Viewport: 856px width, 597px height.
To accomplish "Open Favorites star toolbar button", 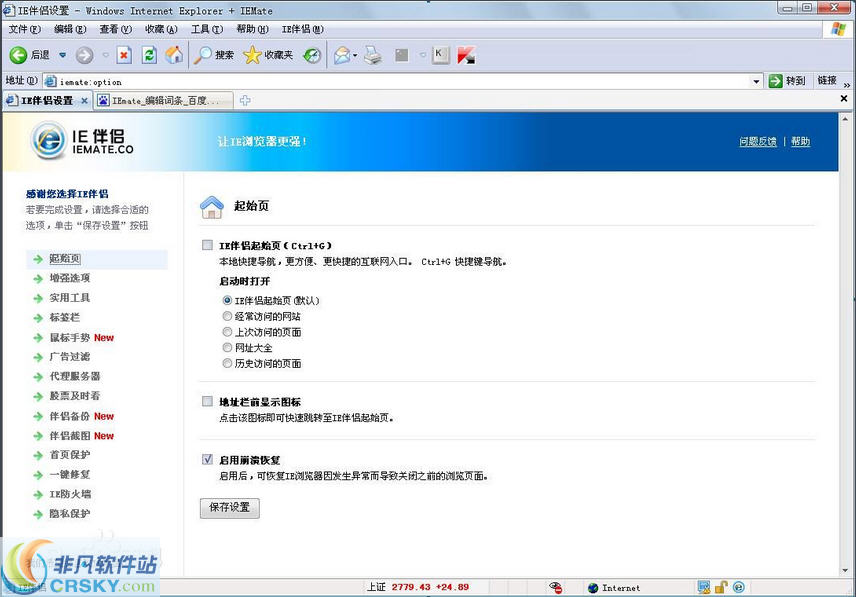I will [x=268, y=55].
